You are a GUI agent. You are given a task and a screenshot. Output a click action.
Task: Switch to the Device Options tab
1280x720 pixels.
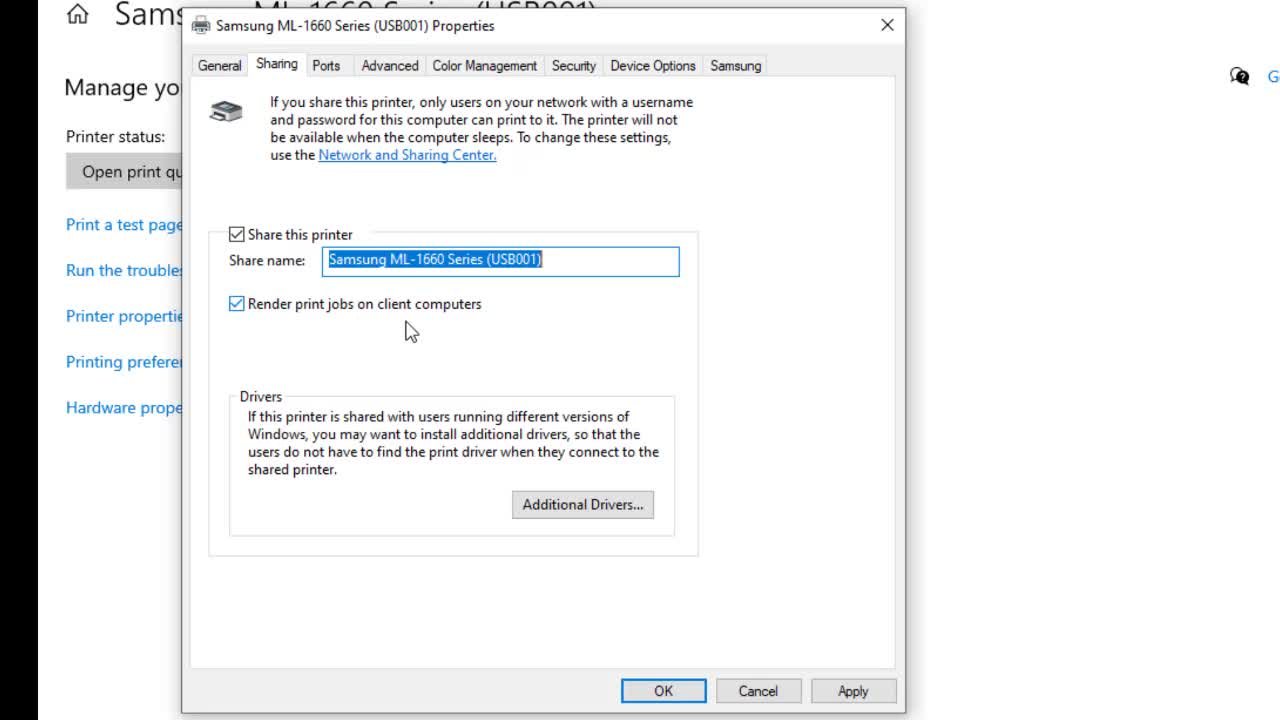[x=652, y=65]
